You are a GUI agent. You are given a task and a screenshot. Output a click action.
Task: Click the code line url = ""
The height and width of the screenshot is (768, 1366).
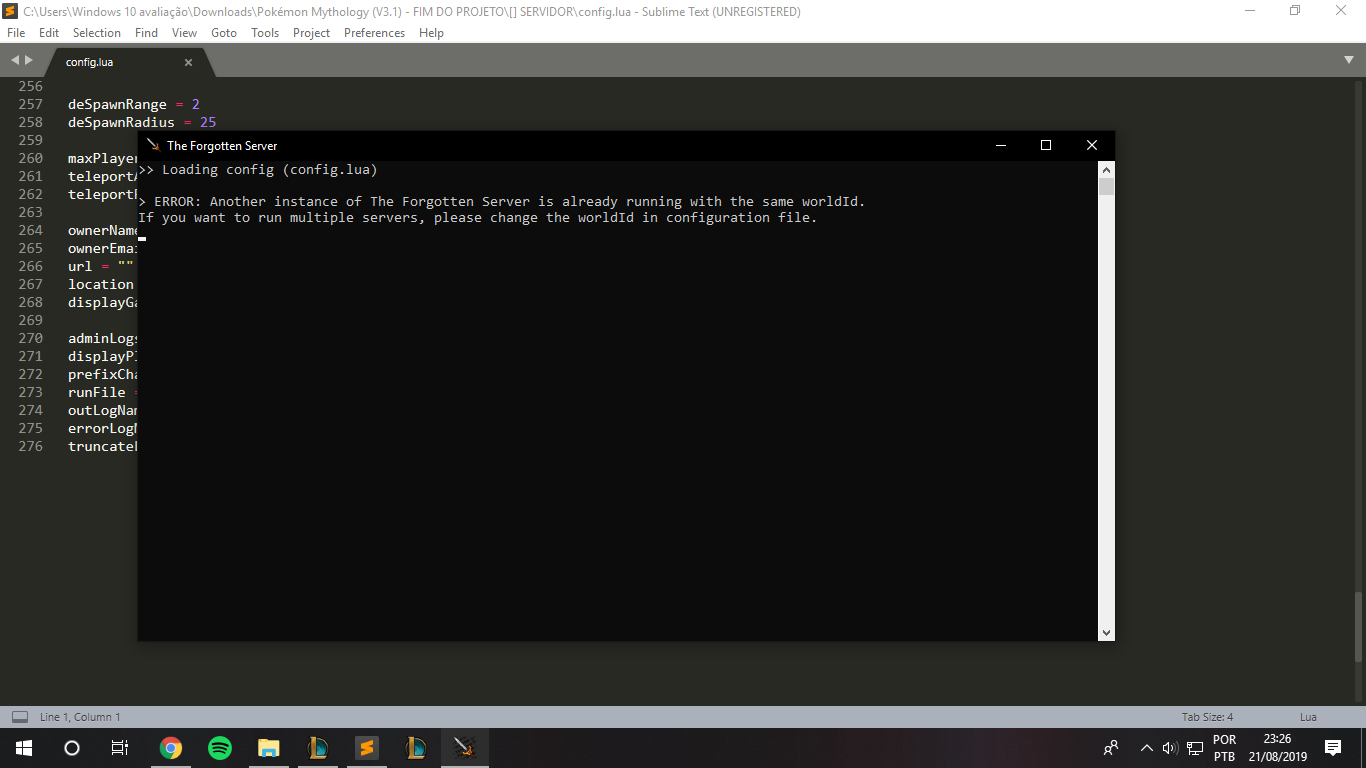101,266
